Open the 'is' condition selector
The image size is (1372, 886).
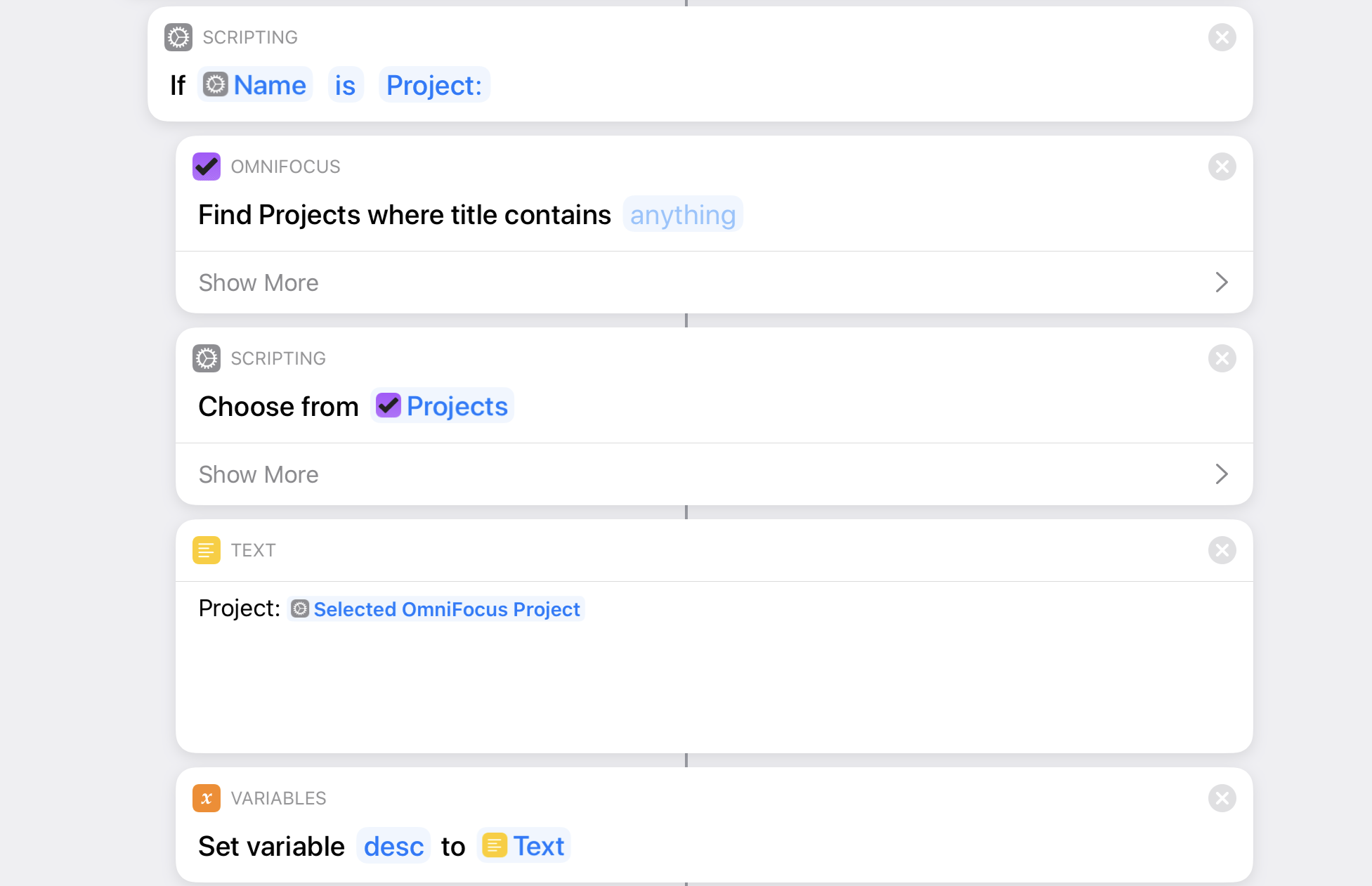[x=346, y=85]
